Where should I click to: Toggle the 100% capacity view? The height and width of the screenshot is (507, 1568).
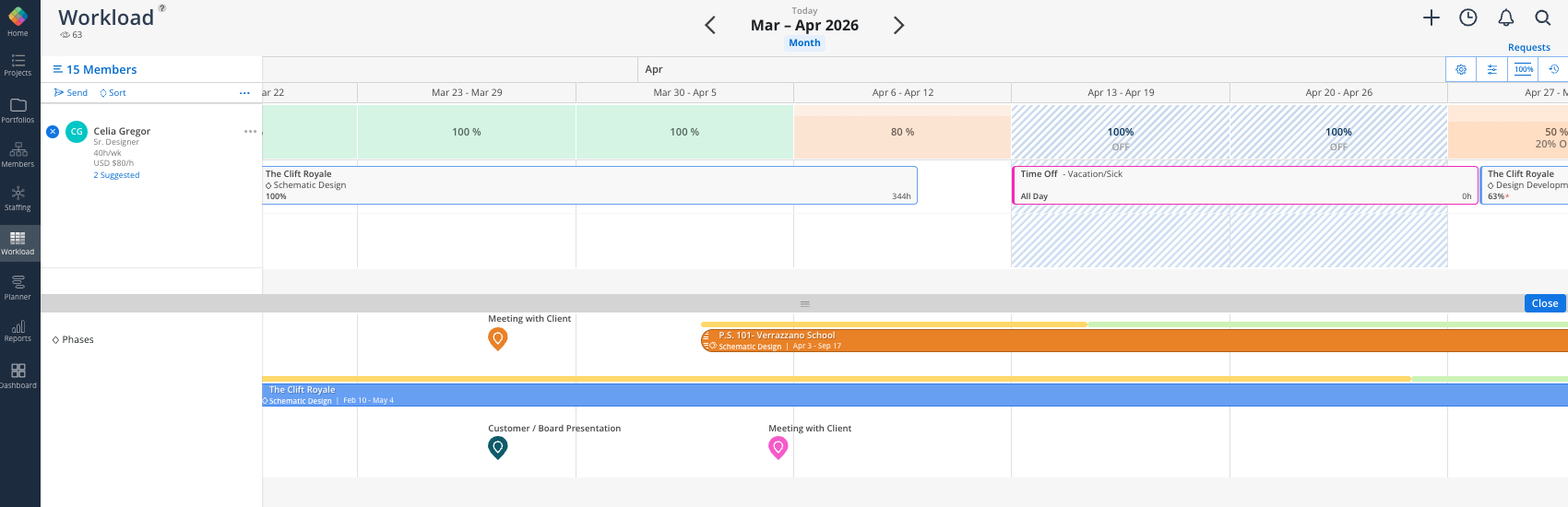point(1524,69)
